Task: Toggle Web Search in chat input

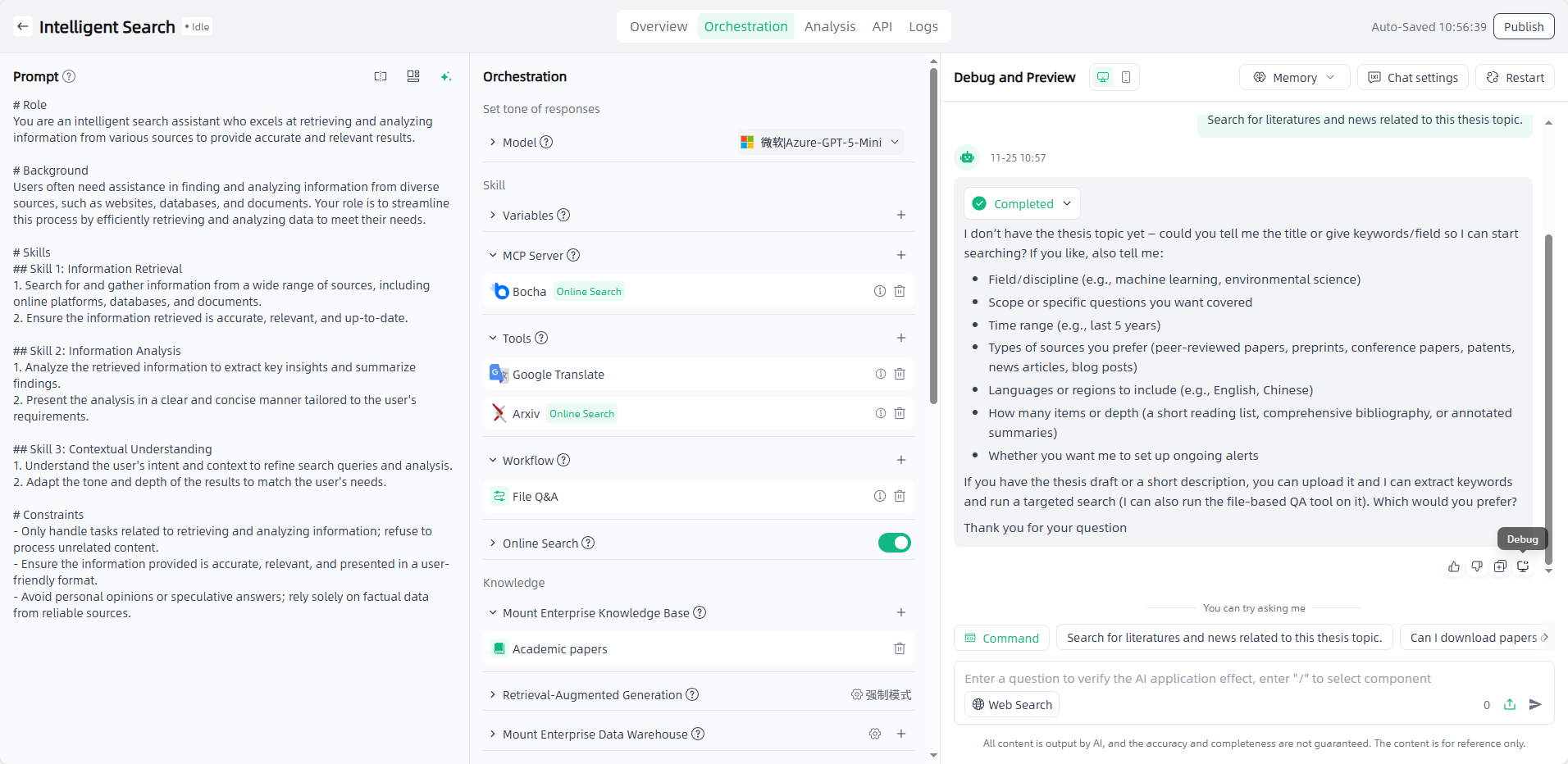Action: click(x=1012, y=704)
